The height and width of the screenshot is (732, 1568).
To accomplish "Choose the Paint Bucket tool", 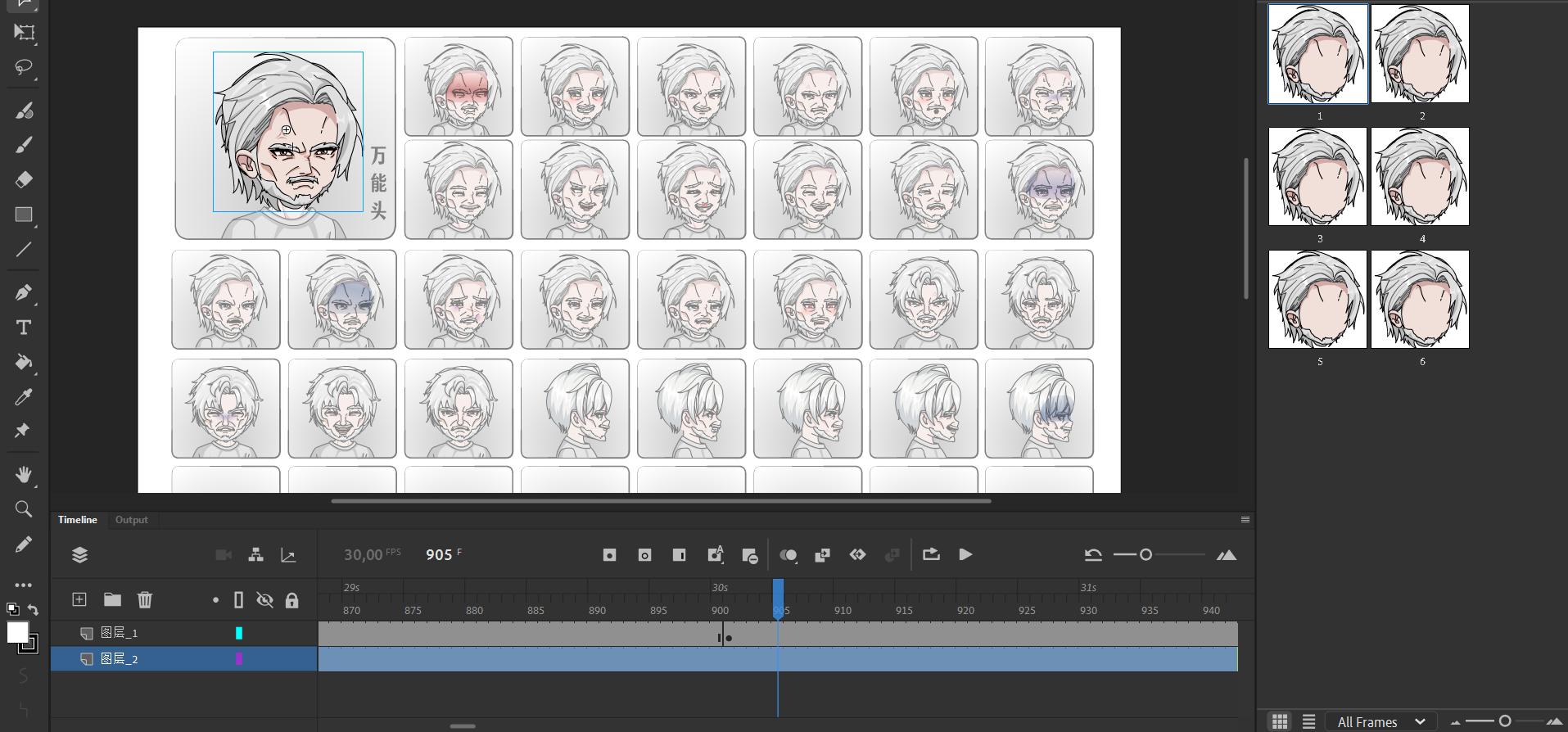I will point(24,362).
